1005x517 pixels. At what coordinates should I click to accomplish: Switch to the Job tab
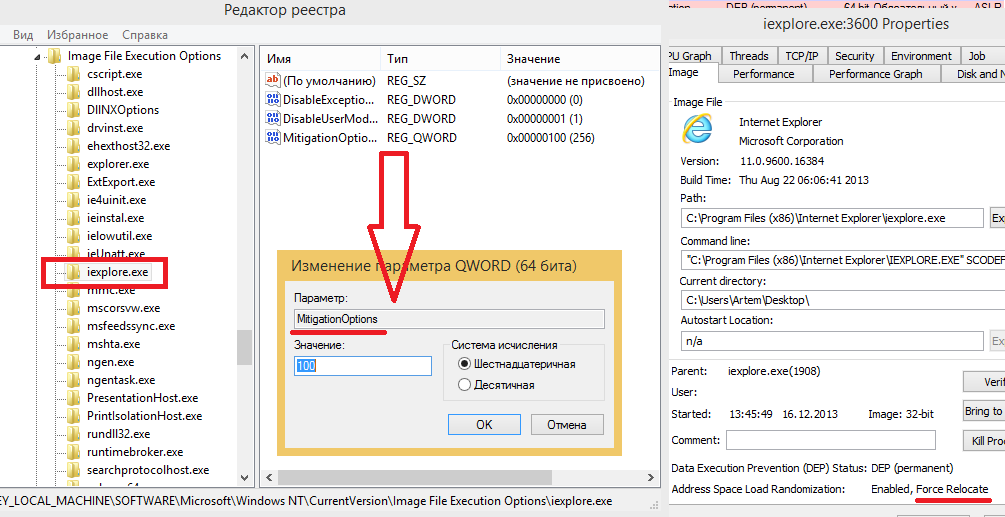[977, 56]
